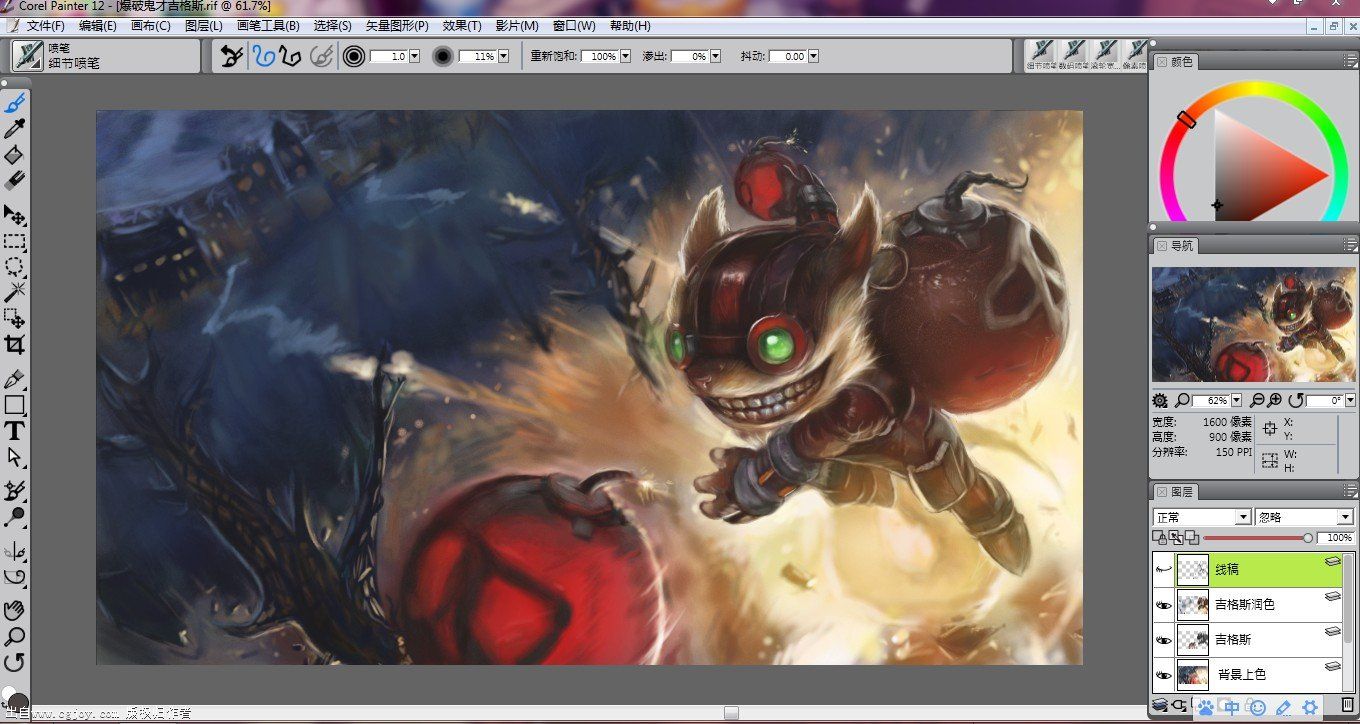This screenshot has height=724, width=1360.
Task: Choose the Paint Bucket tool
Action: [14, 155]
